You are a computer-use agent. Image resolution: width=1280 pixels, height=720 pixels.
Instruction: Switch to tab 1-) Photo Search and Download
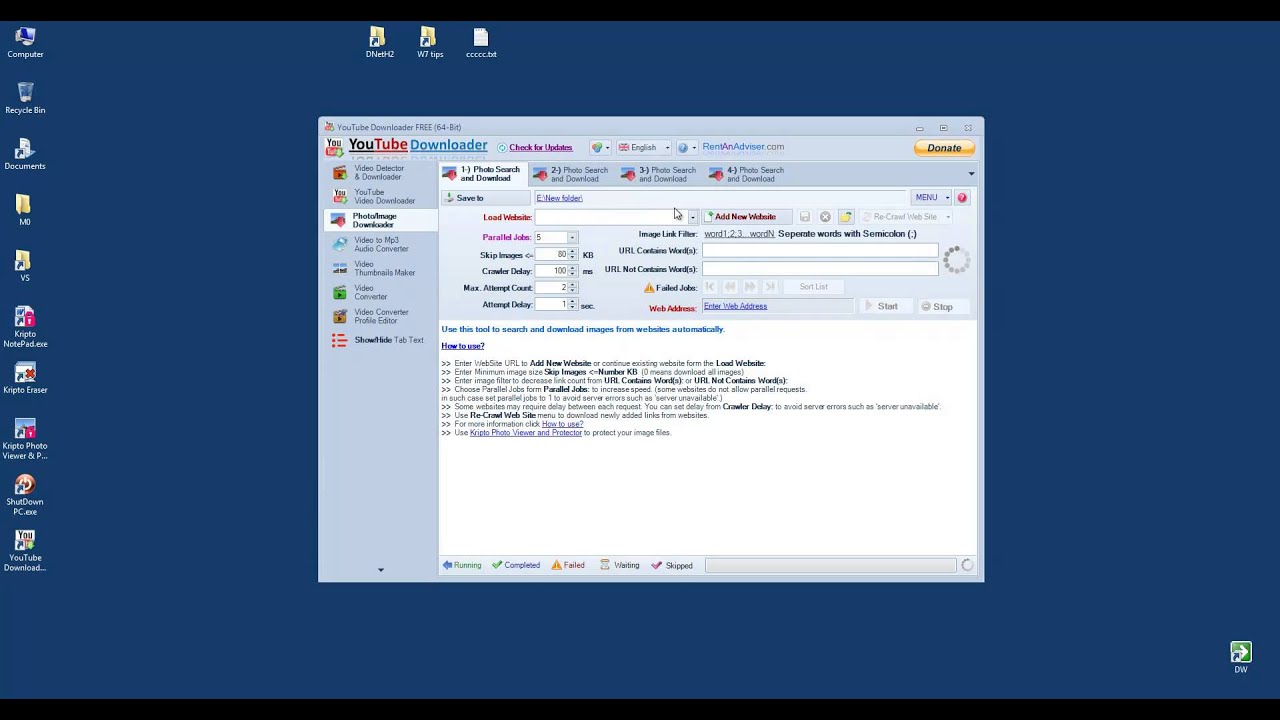pos(483,174)
